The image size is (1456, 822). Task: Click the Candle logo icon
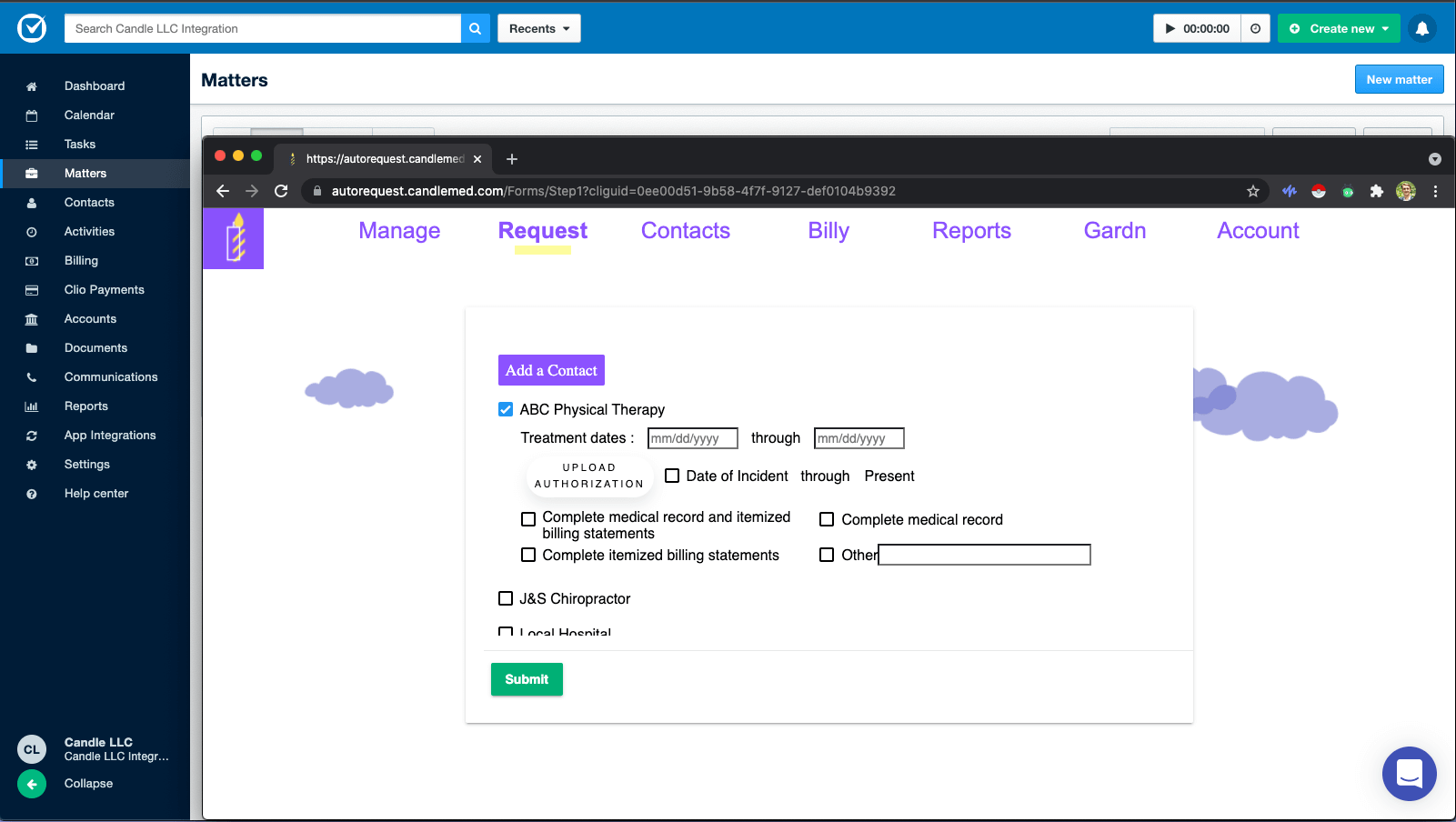click(x=234, y=238)
